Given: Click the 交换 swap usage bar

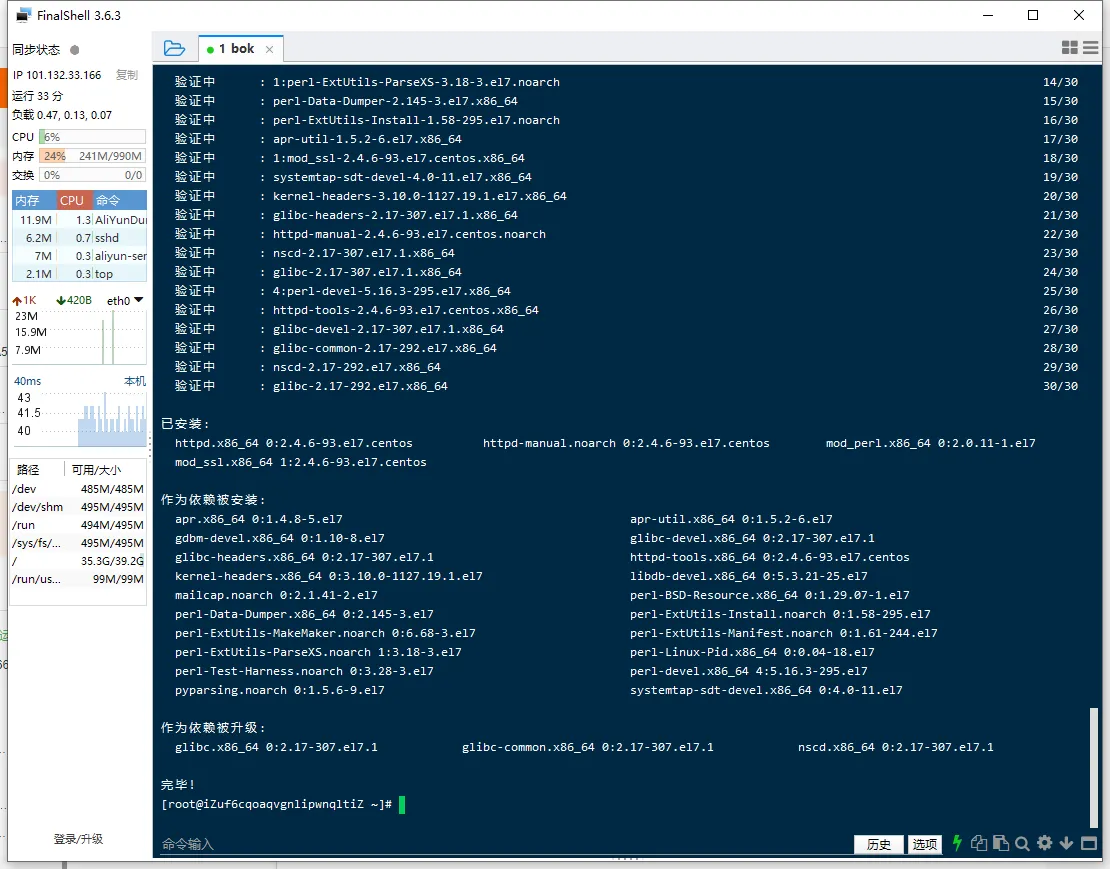Looking at the screenshot, I should (92, 175).
